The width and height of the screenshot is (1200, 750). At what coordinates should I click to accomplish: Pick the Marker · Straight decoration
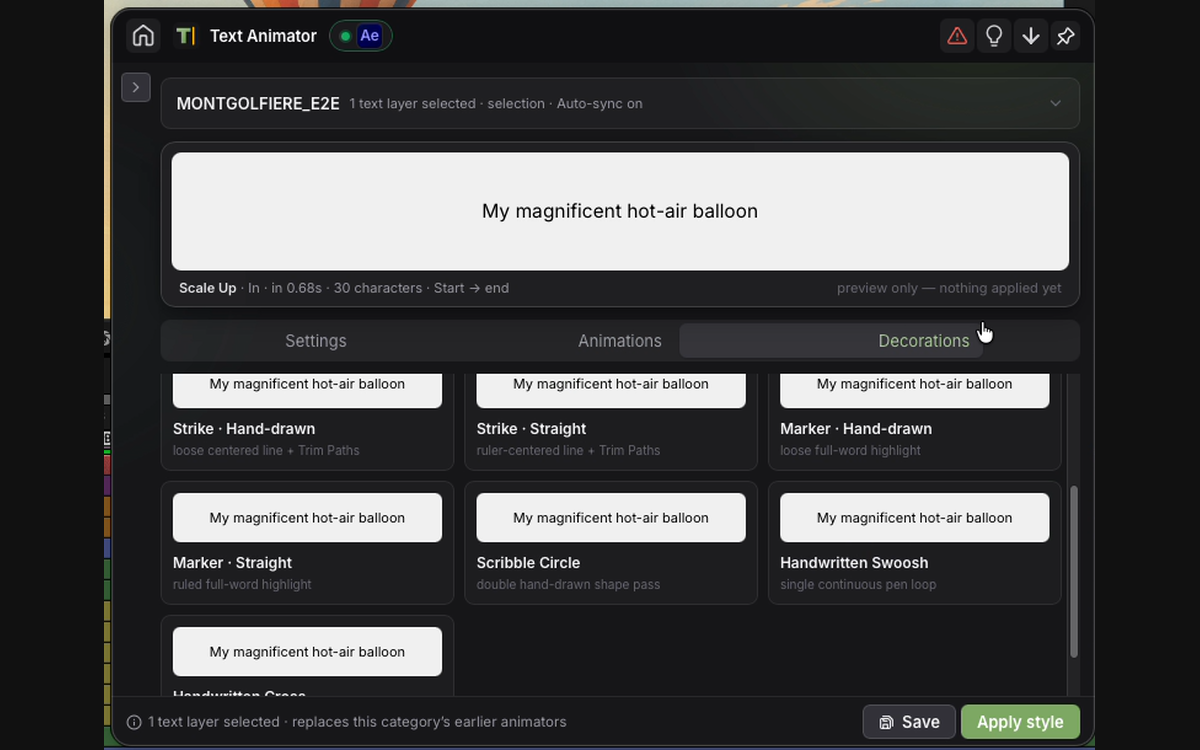(307, 543)
